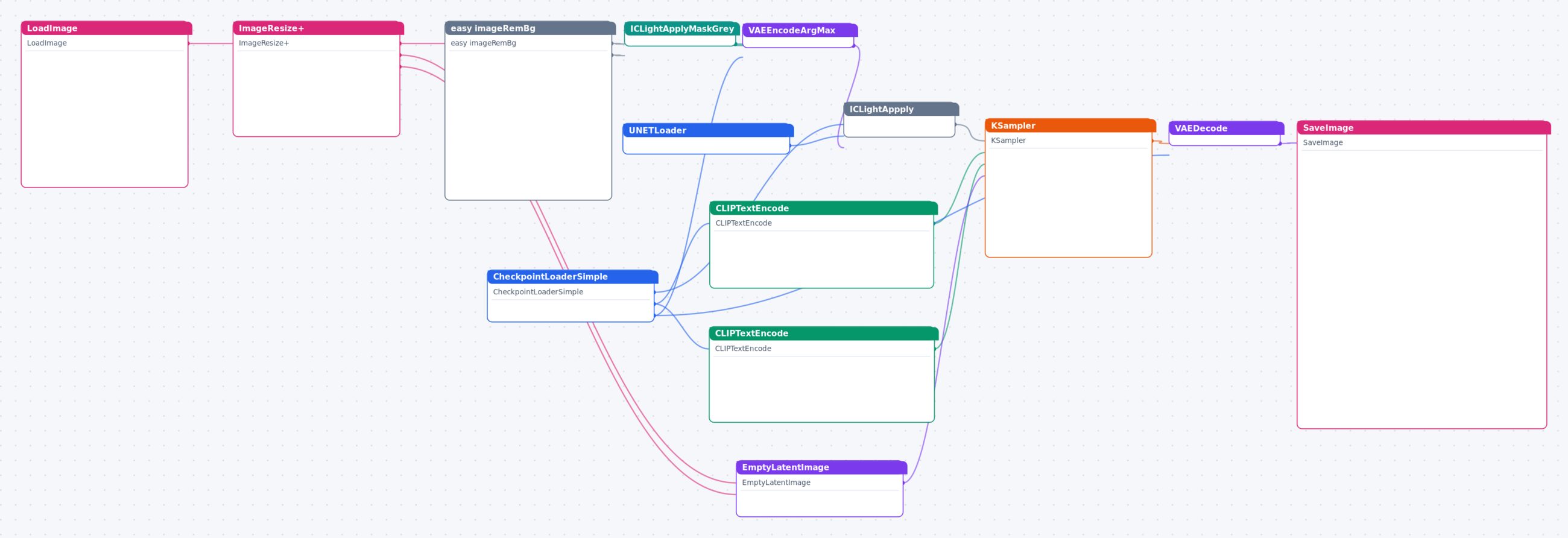1568x538 pixels.
Task: Select the upper CLIPTextEncode node header
Action: 824,208
